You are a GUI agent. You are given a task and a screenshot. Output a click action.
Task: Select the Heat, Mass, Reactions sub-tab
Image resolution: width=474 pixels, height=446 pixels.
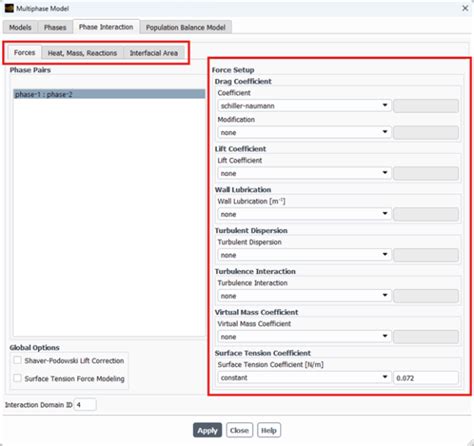pos(82,53)
